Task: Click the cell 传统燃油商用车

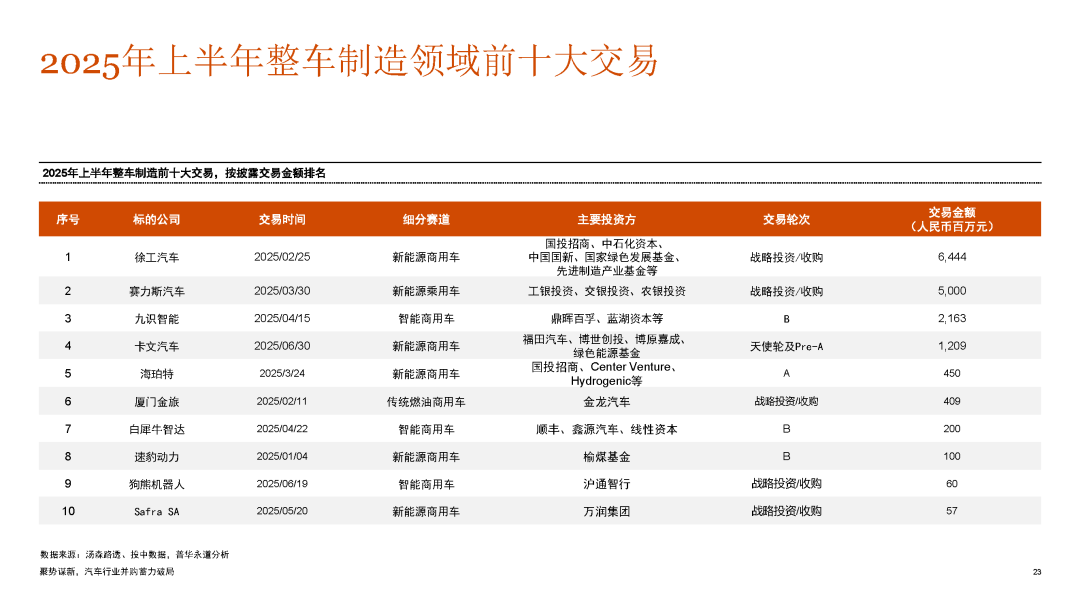Action: (426, 402)
